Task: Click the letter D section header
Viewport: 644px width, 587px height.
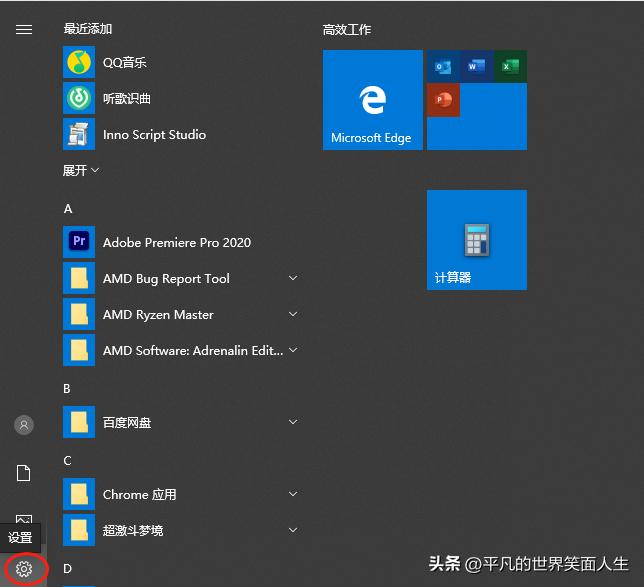Action: tap(67, 569)
